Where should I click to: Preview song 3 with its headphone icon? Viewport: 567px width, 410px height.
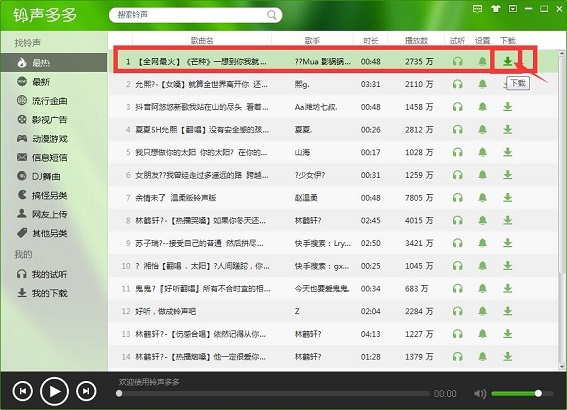click(458, 107)
